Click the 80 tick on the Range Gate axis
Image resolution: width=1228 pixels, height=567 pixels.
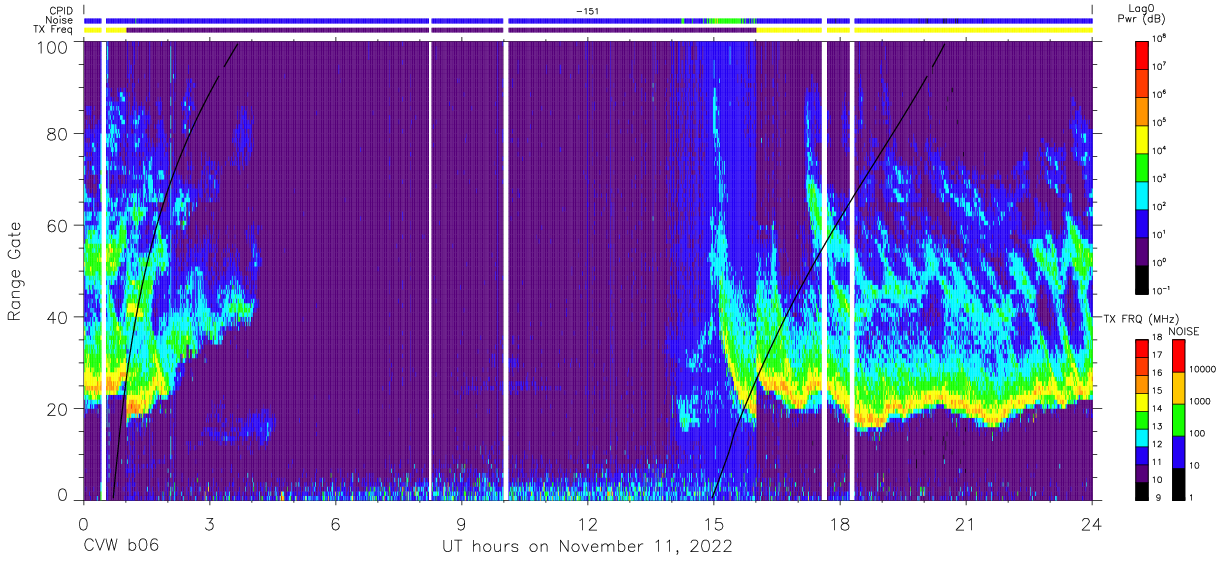click(x=57, y=133)
